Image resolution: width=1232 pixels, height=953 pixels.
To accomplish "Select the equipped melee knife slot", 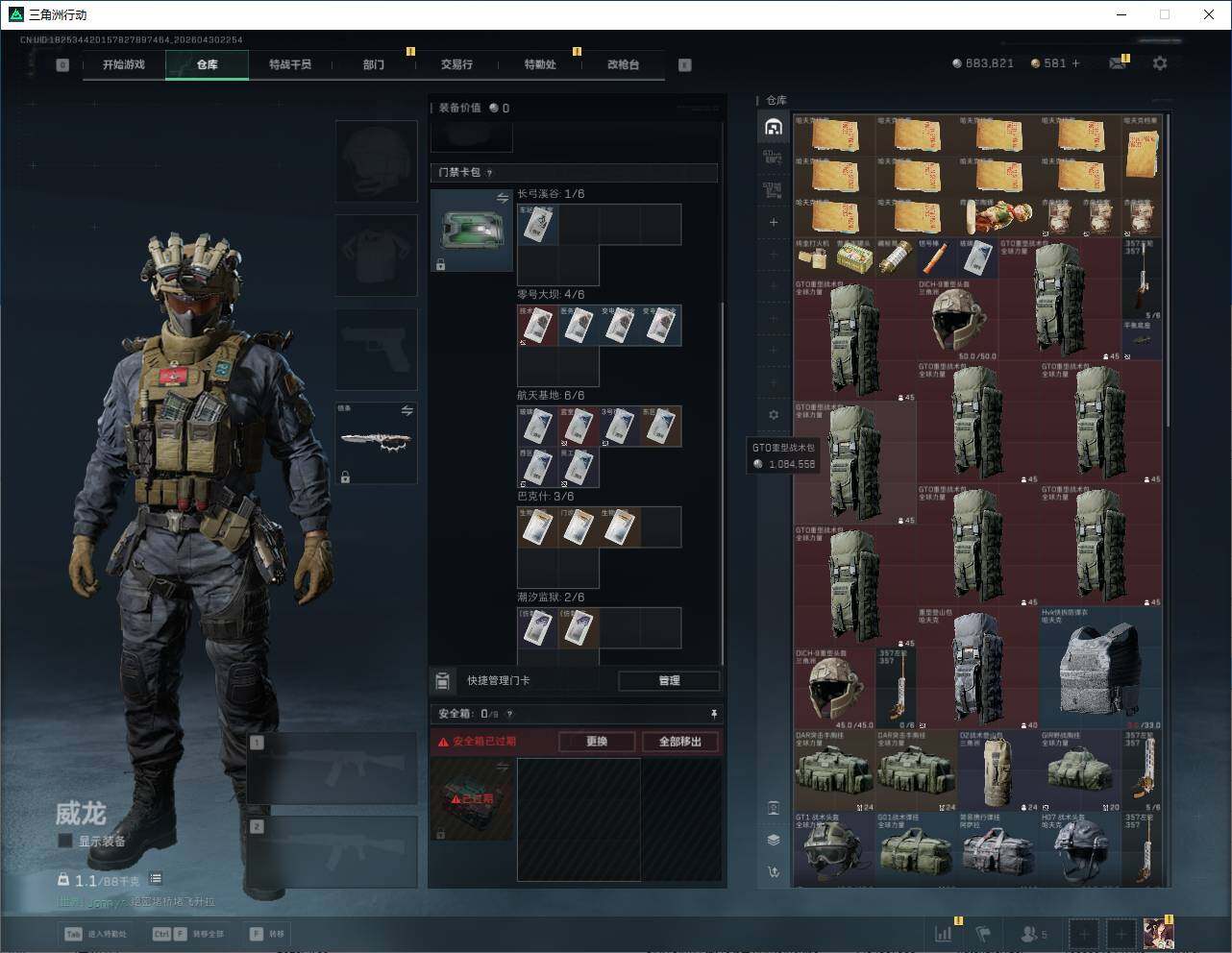I will tap(376, 443).
